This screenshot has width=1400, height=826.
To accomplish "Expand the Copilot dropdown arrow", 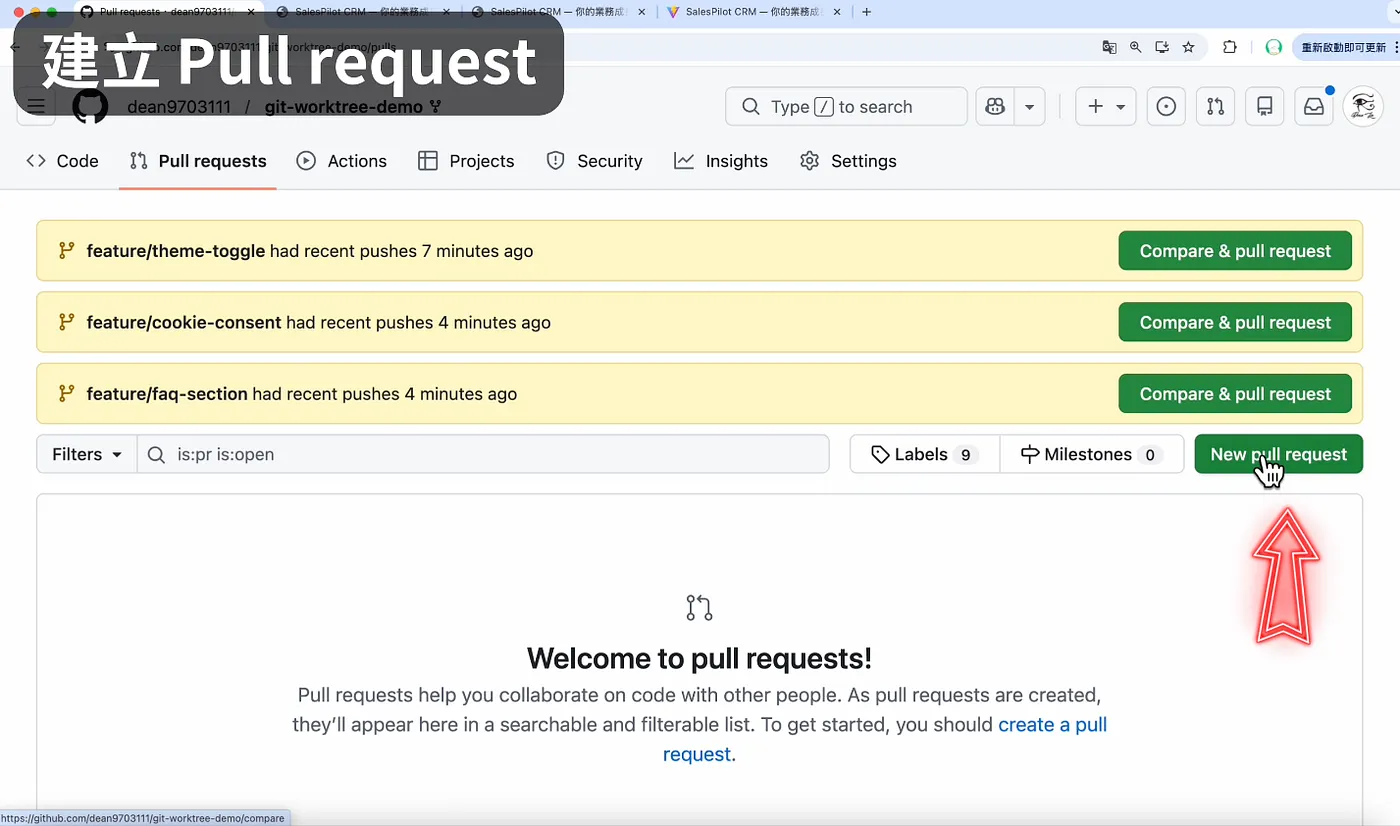I will tap(1029, 107).
